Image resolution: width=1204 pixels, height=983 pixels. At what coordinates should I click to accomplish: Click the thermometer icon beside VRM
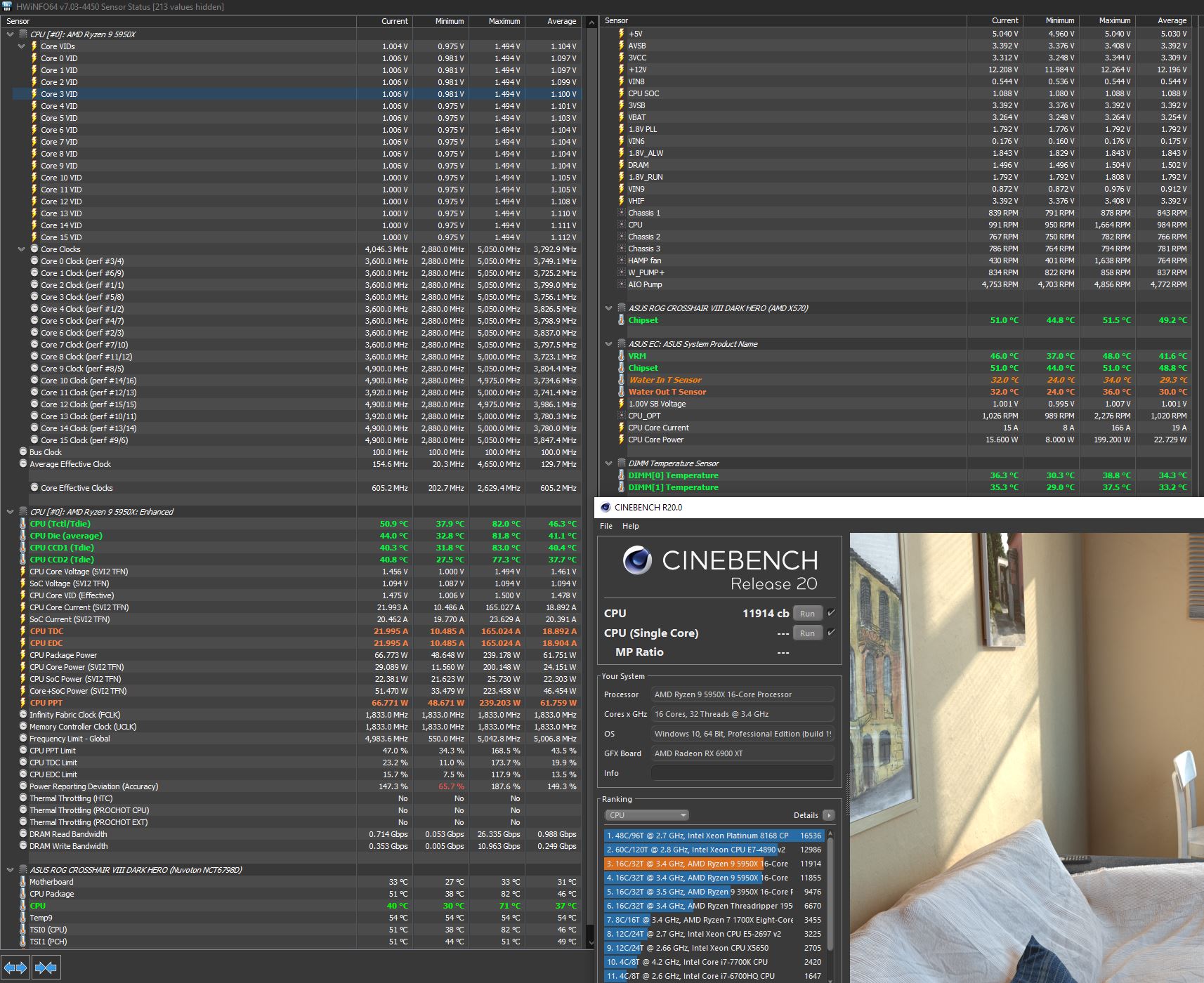[x=621, y=356]
